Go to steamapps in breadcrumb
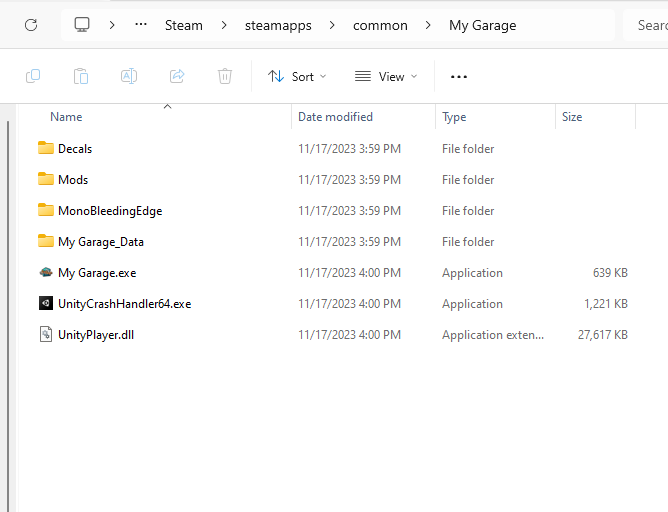This screenshot has width=668, height=512. pyautogui.click(x=278, y=26)
